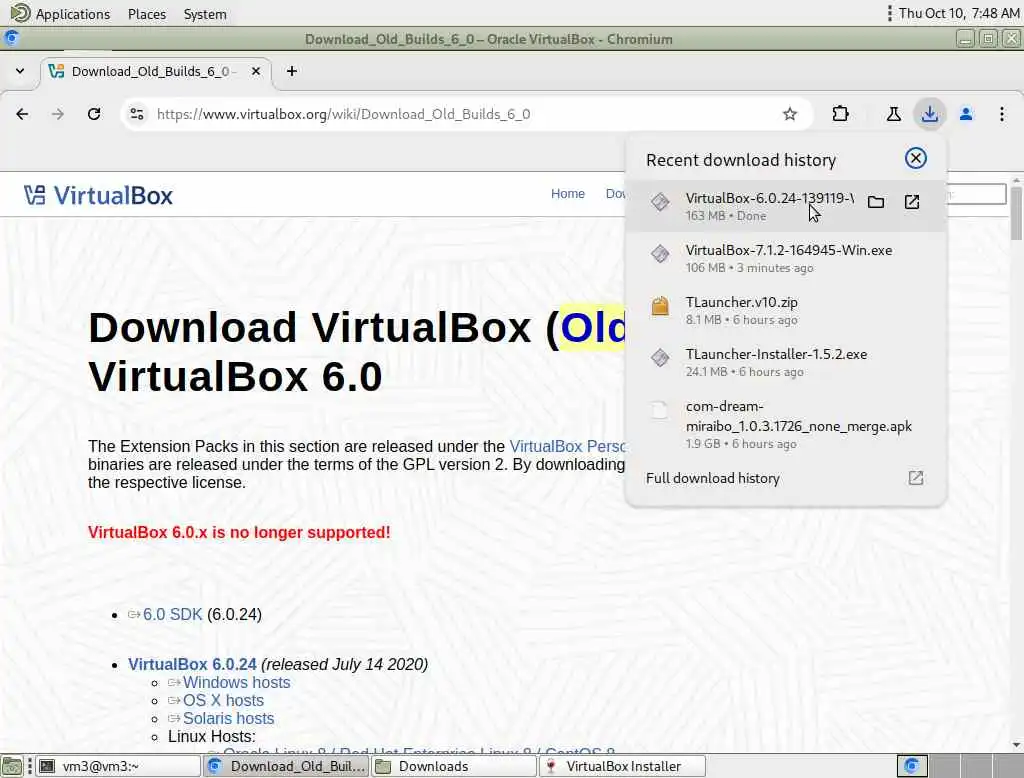Bookmark this page with the star icon
1024x778 pixels.
[790, 114]
